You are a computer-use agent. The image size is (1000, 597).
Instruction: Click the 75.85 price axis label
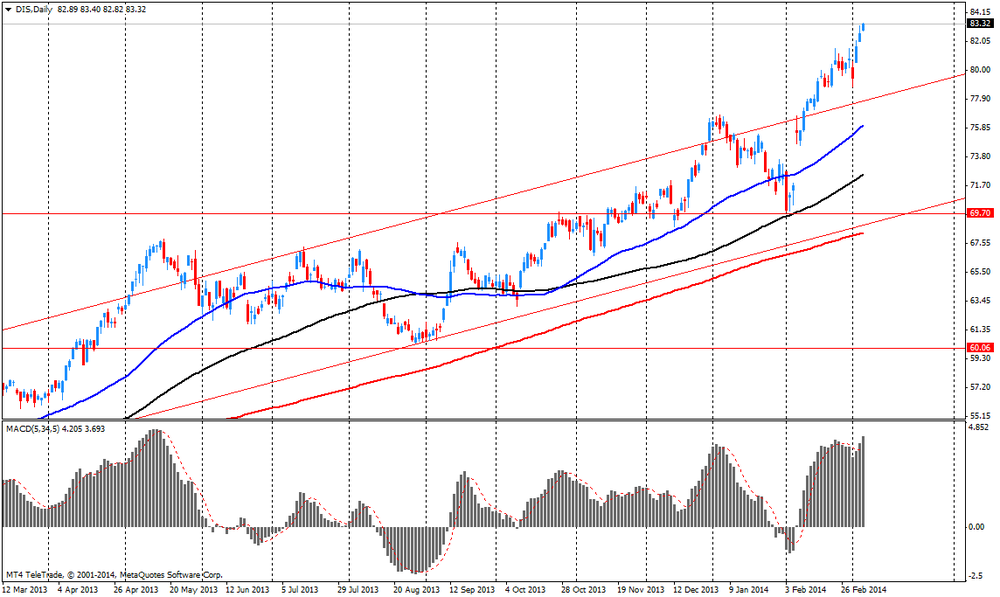click(x=980, y=128)
